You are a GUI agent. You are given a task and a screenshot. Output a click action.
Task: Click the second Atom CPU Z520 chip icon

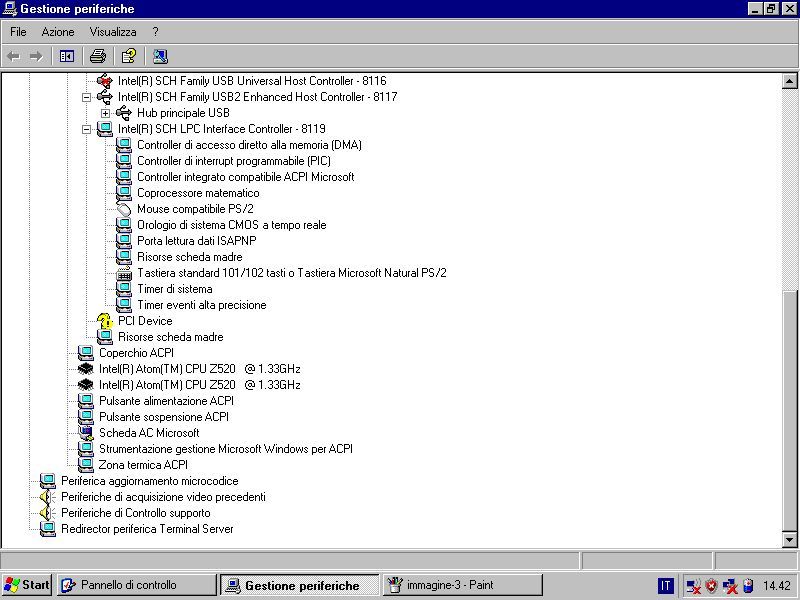click(86, 385)
